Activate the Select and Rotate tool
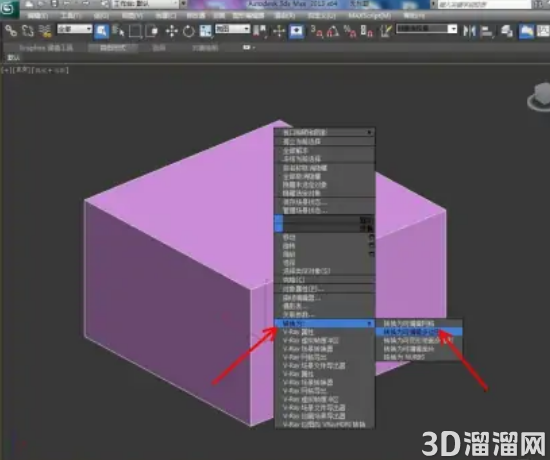Screen dimensions: 550x460 coord(189,31)
